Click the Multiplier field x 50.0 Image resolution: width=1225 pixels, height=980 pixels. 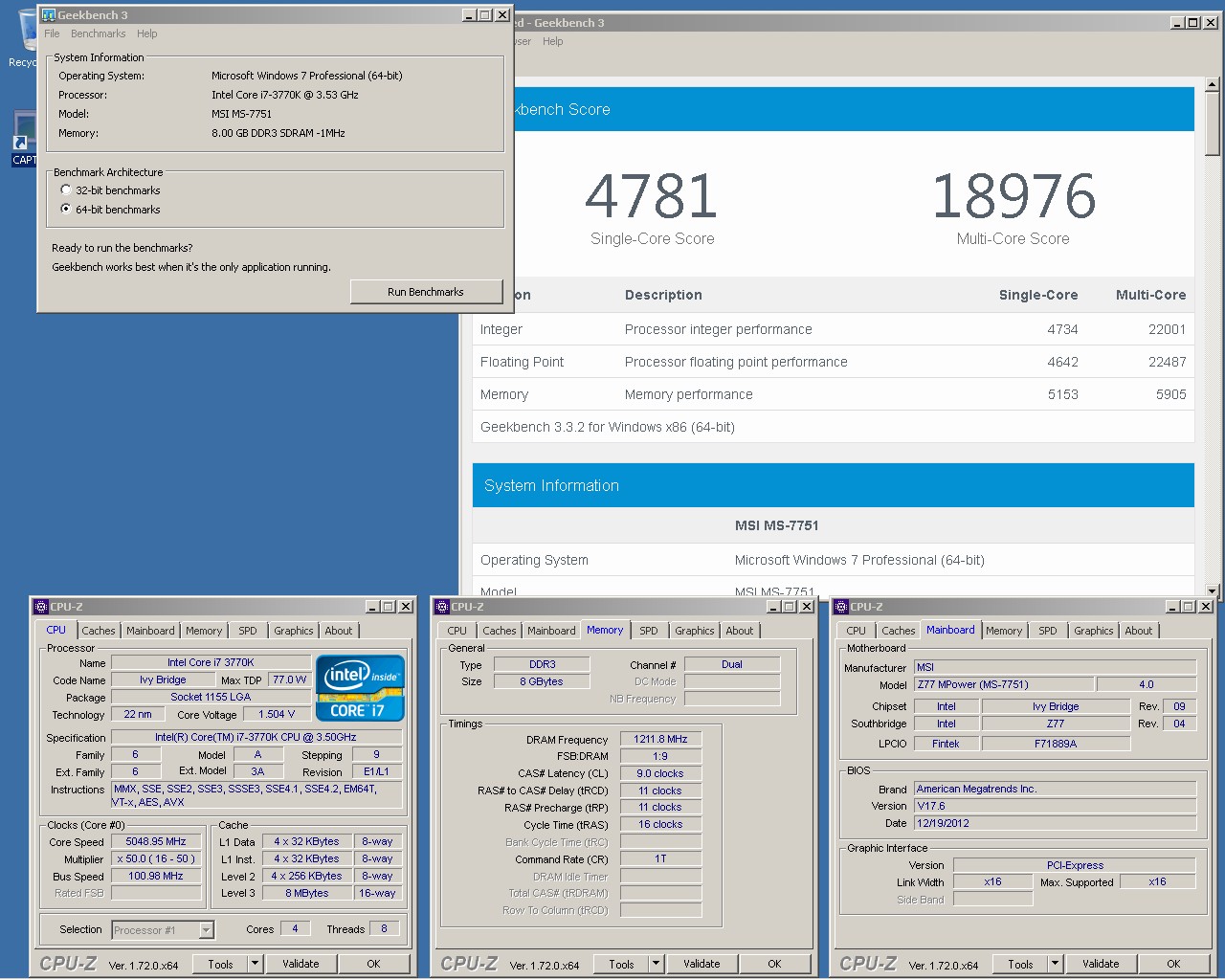(156, 858)
